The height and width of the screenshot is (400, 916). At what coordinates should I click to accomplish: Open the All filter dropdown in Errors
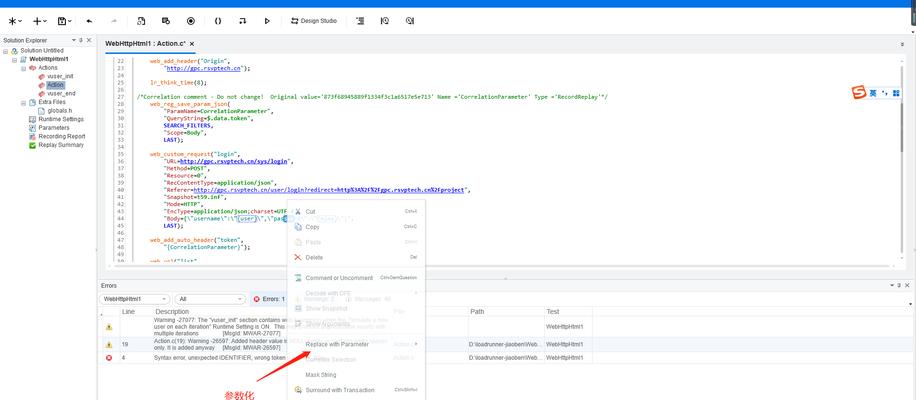(210, 299)
